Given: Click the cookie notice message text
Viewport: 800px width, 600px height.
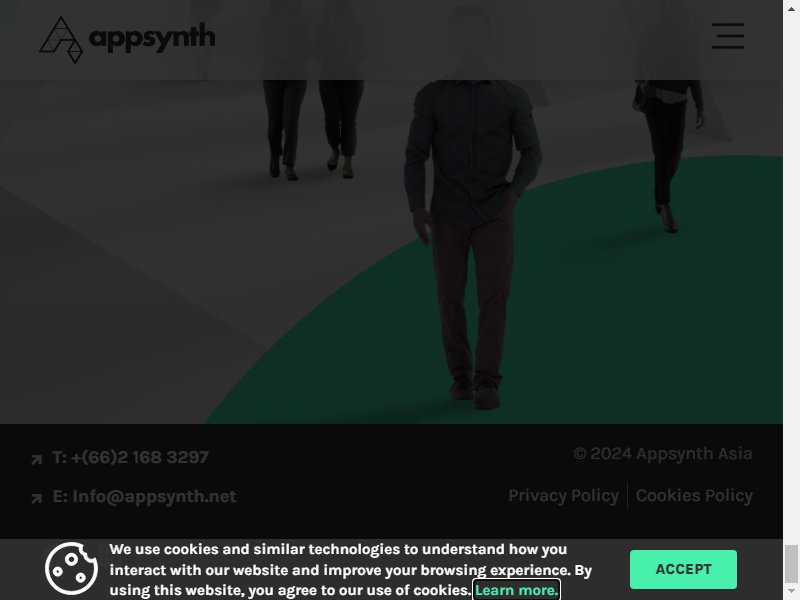Looking at the screenshot, I should (x=350, y=569).
